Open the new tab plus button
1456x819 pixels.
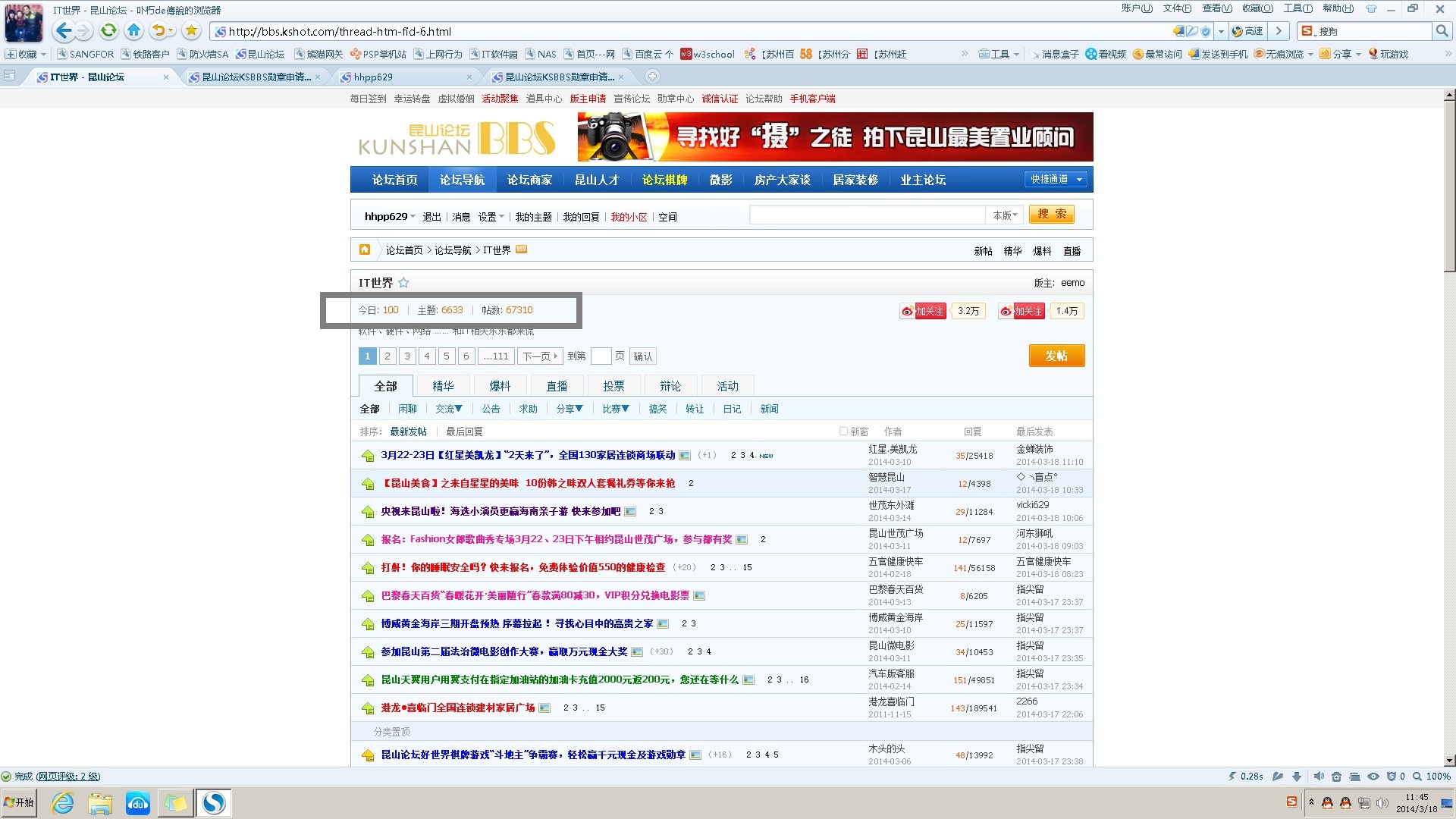[652, 77]
